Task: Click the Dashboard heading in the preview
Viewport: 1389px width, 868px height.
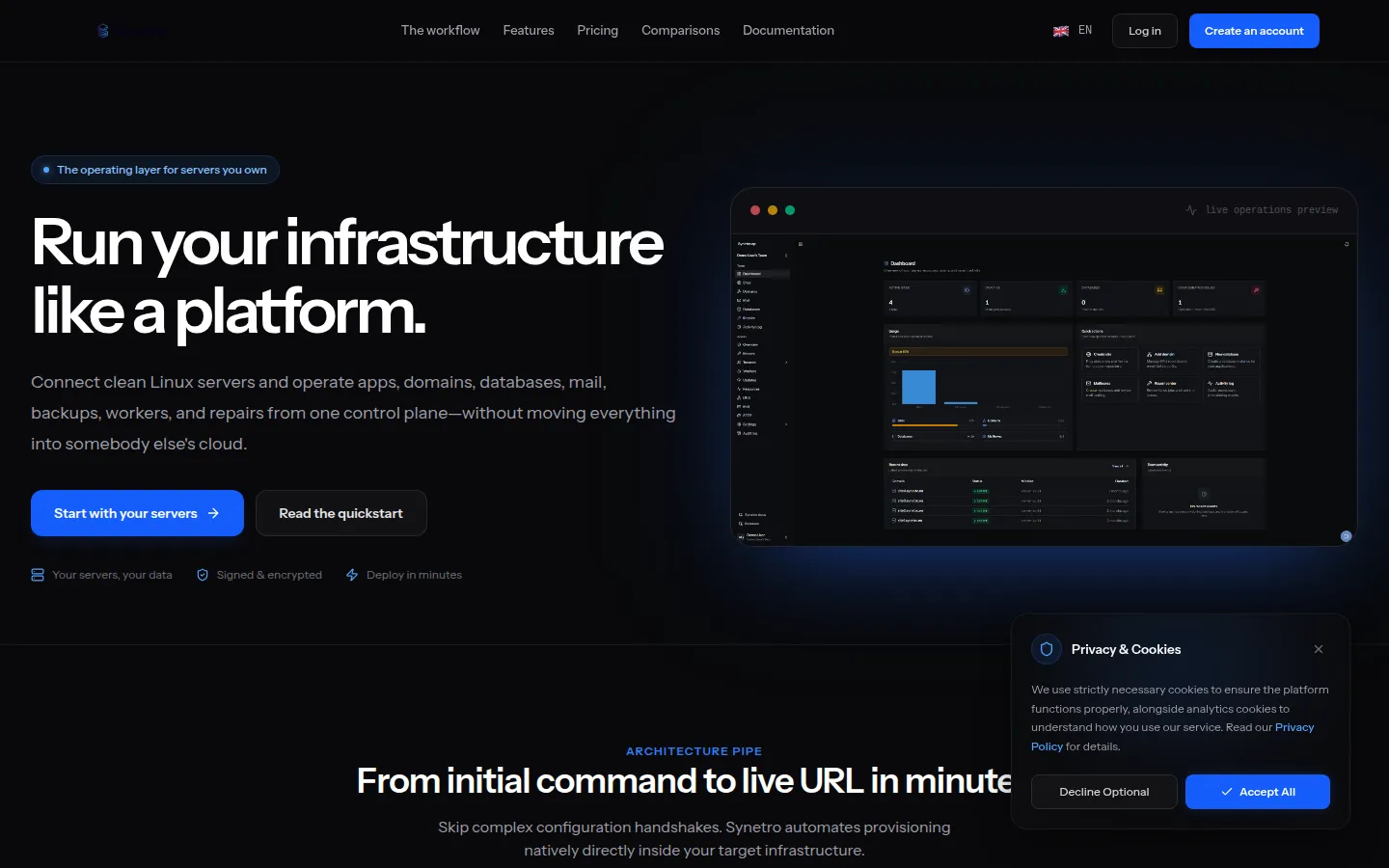Action: click(903, 263)
